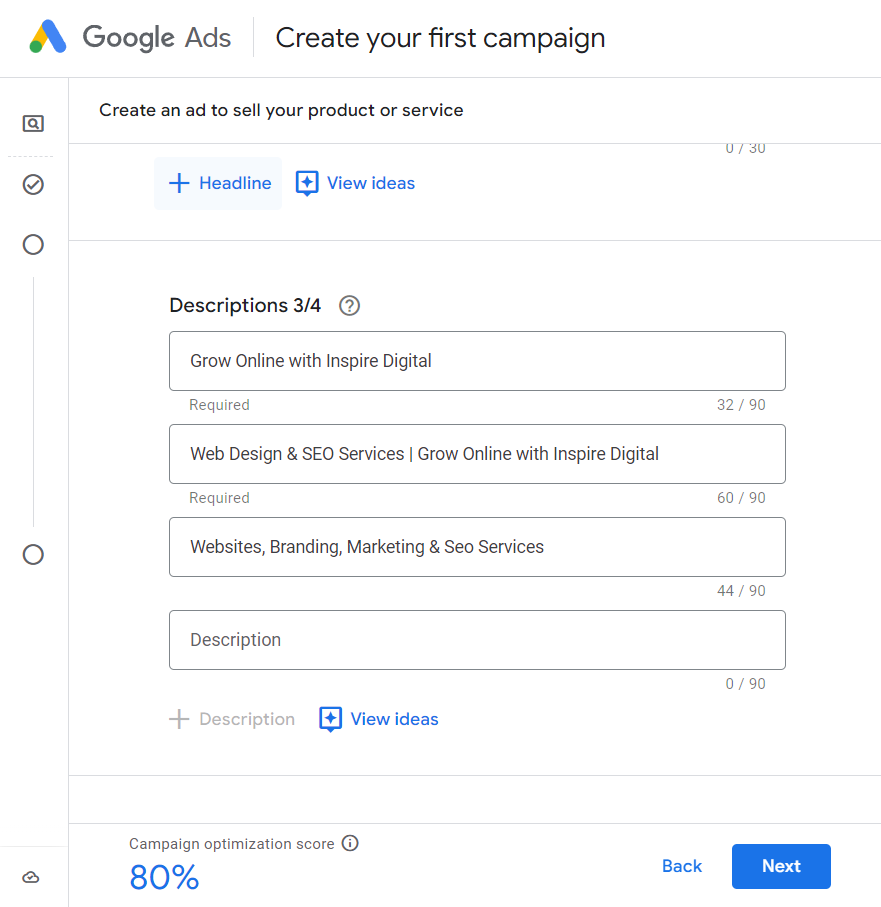Click the '44 / 90' character counter
The image size is (881, 907).
tap(741, 591)
